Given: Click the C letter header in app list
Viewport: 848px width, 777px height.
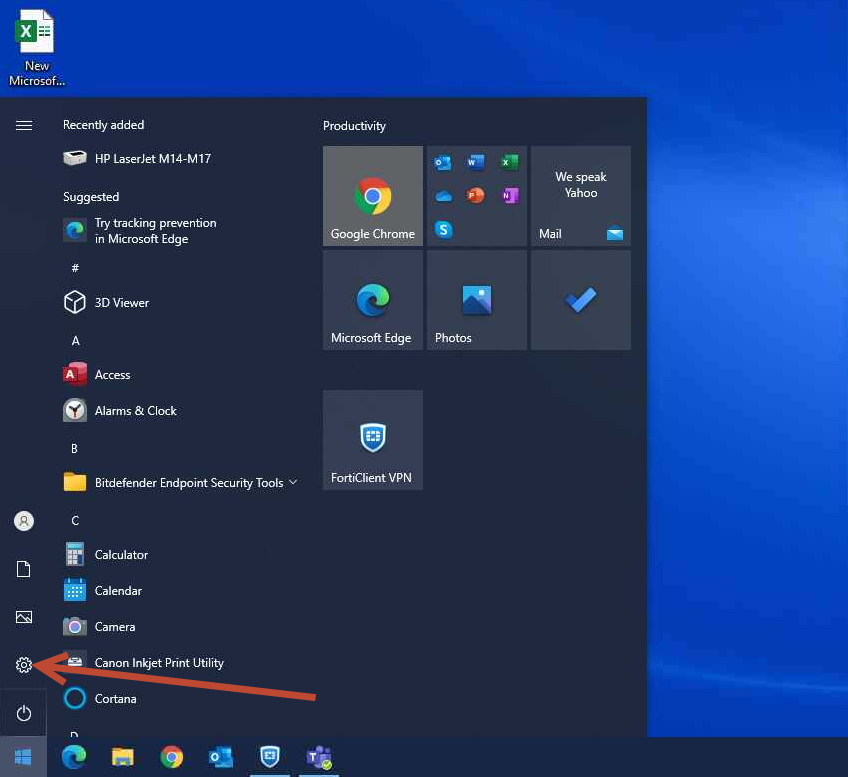Looking at the screenshot, I should click(x=75, y=520).
